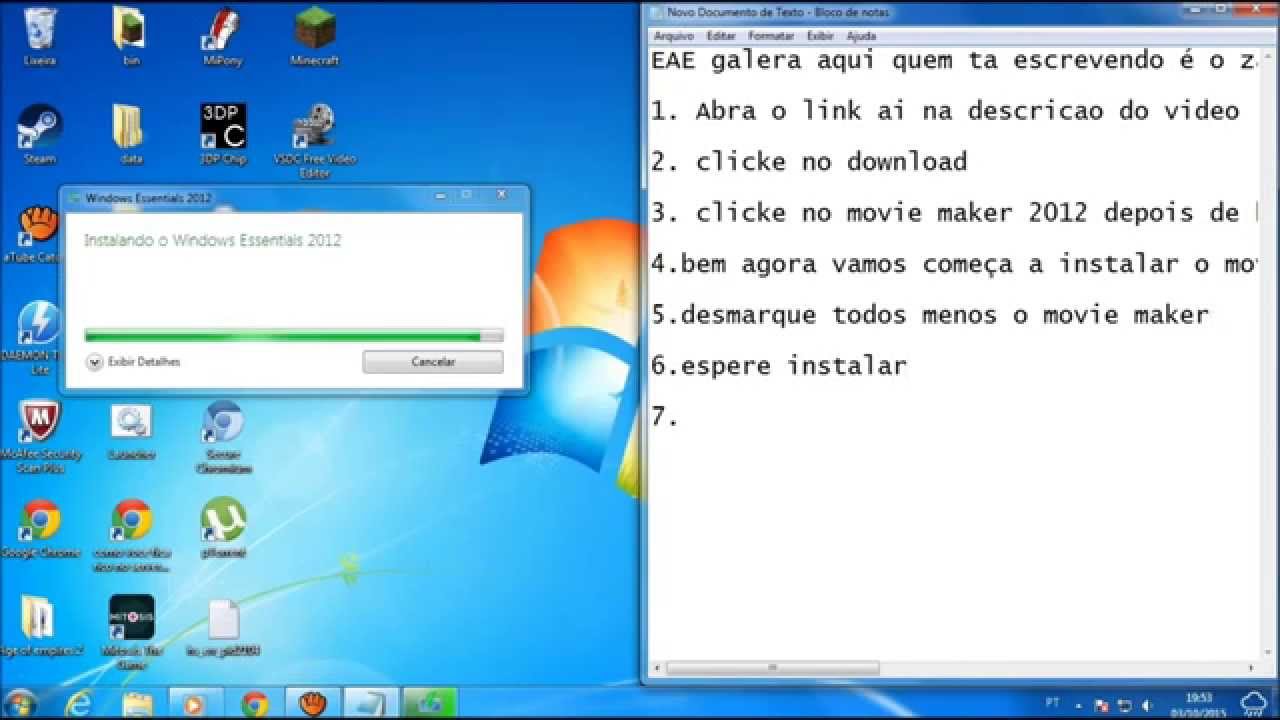Click the line starting '1. Abra o link'

click(946, 111)
